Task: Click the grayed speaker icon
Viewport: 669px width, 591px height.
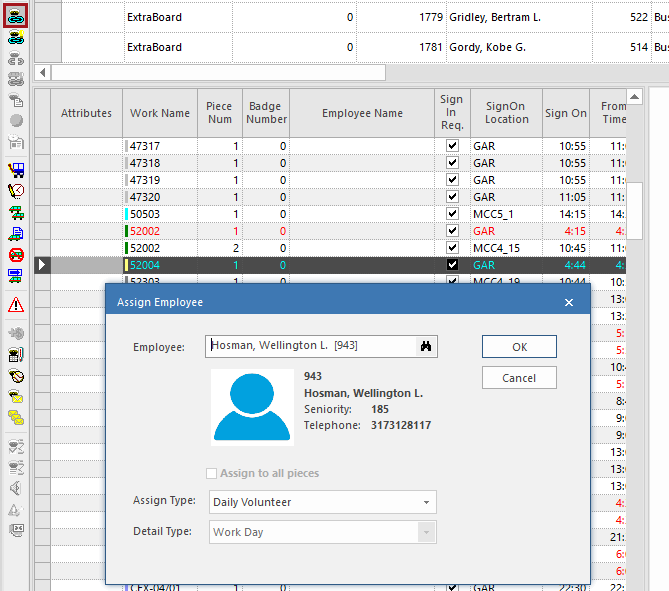Action: coord(16,488)
